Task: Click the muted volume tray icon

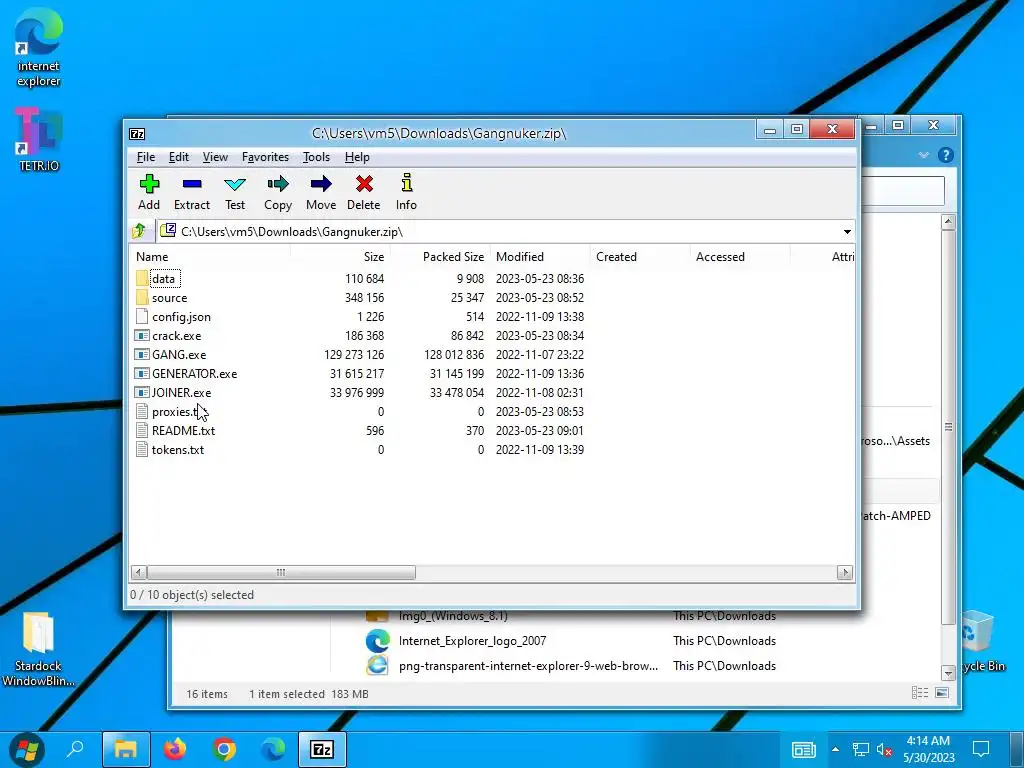Action: click(x=885, y=750)
